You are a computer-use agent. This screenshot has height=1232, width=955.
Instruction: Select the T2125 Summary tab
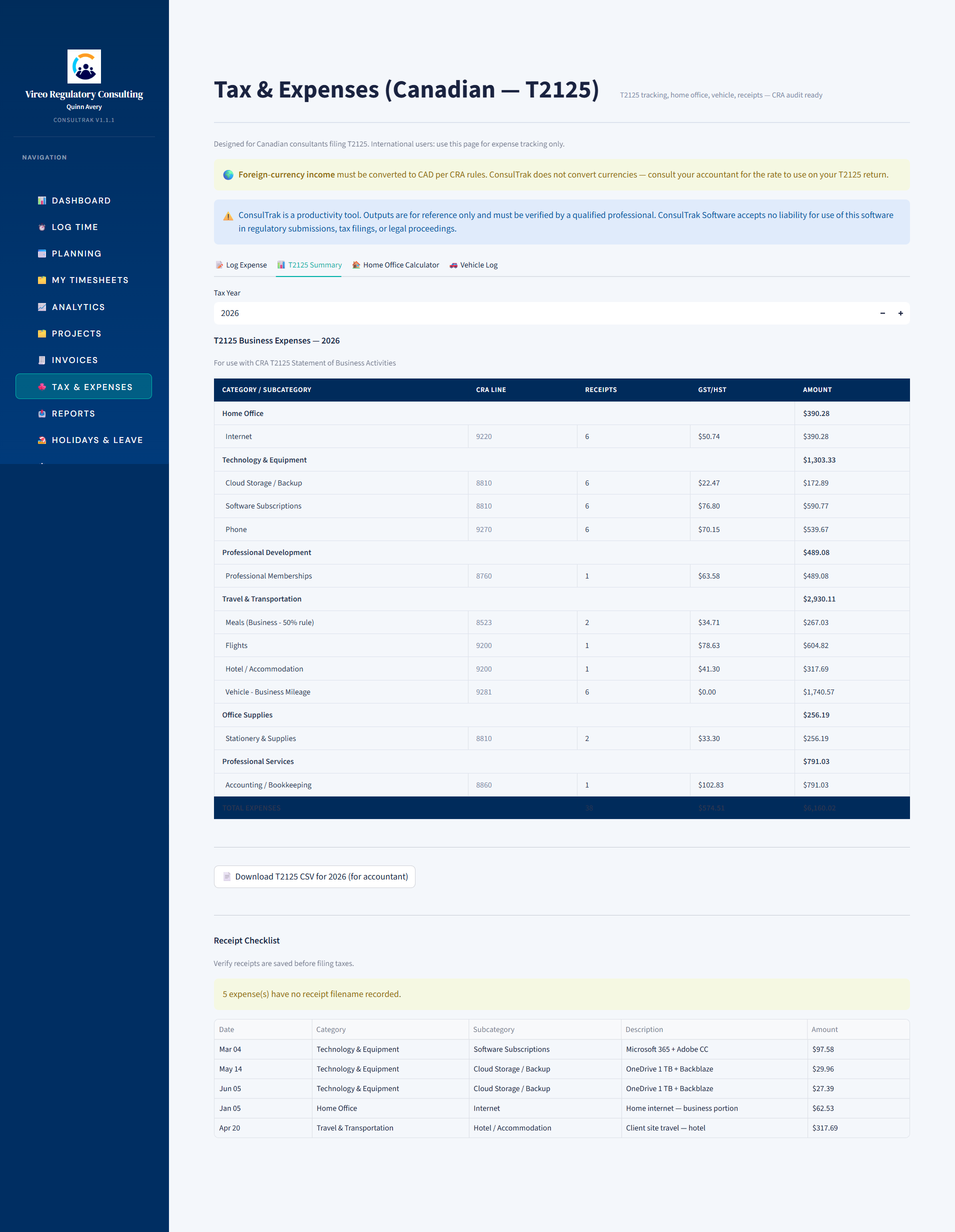309,265
